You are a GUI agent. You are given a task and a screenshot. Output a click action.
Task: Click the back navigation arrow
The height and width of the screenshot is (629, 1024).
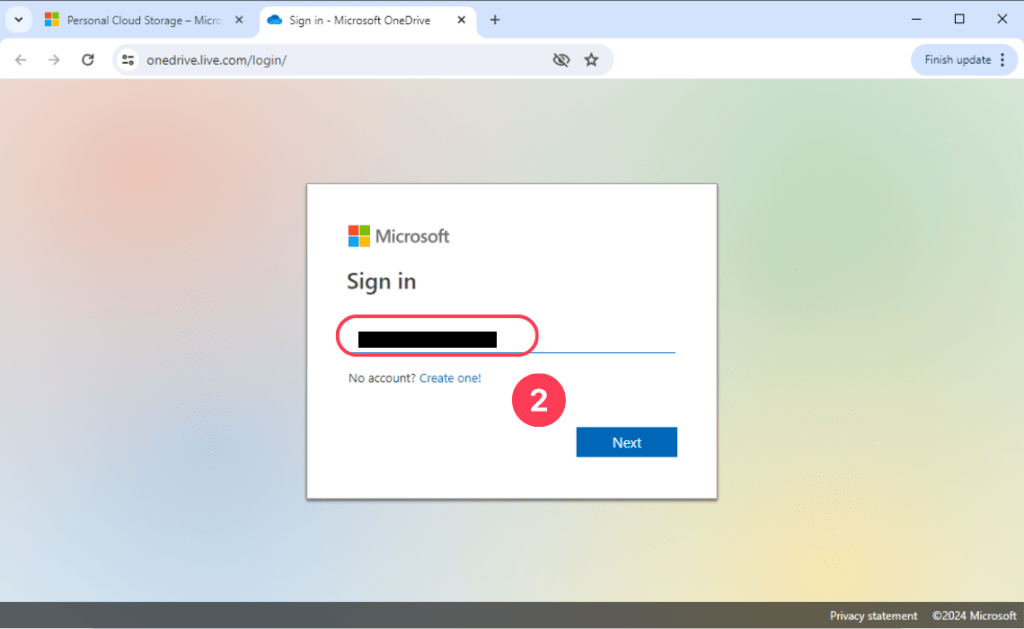coord(21,59)
